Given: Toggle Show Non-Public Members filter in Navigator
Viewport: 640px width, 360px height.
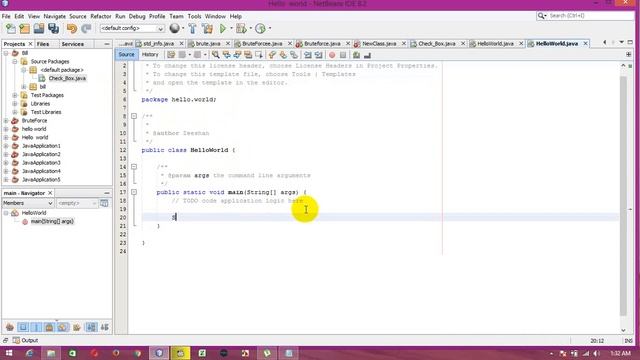Looking at the screenshot, I should click(49, 327).
